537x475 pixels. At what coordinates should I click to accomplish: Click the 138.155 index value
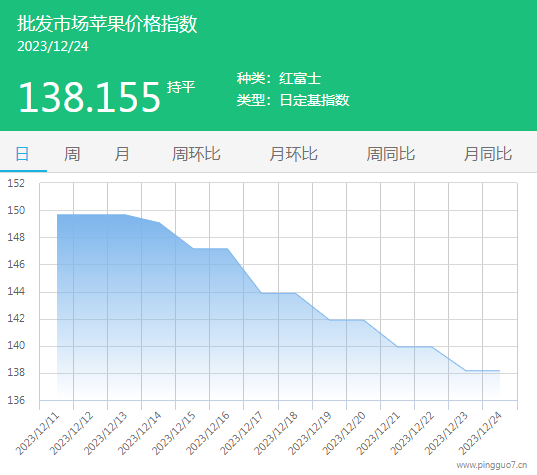(x=89, y=97)
